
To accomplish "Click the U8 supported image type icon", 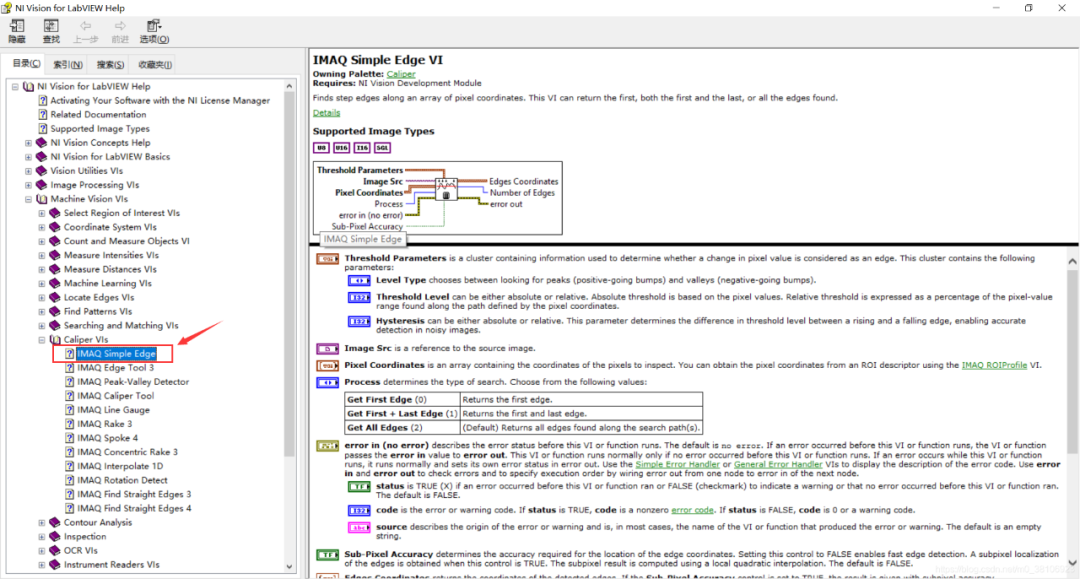I will click(320, 146).
